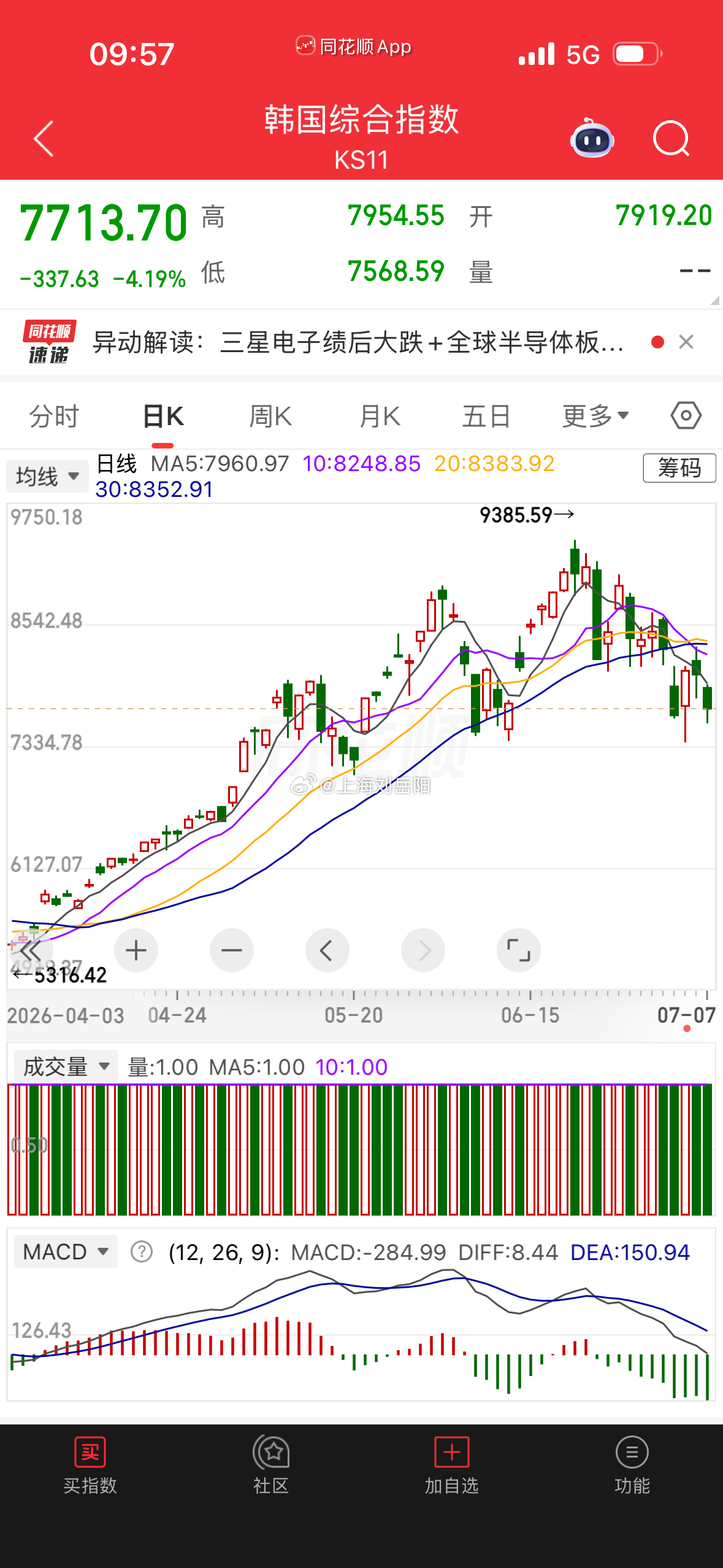Tap the 20:8383.92 moving average value
This screenshot has width=723, height=1568.
coord(494,463)
